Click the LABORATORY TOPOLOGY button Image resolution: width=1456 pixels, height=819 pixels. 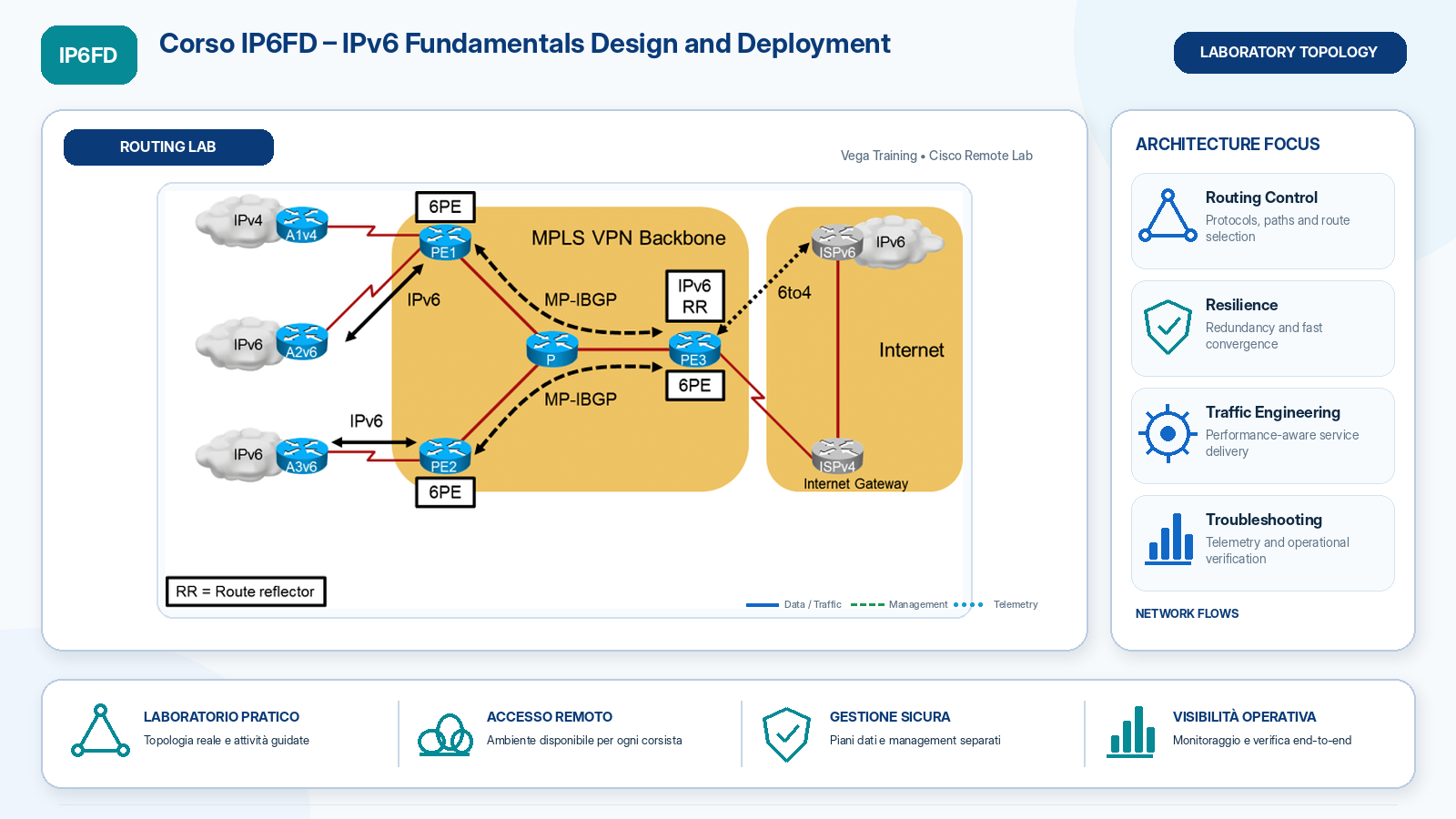pyautogui.click(x=1289, y=53)
